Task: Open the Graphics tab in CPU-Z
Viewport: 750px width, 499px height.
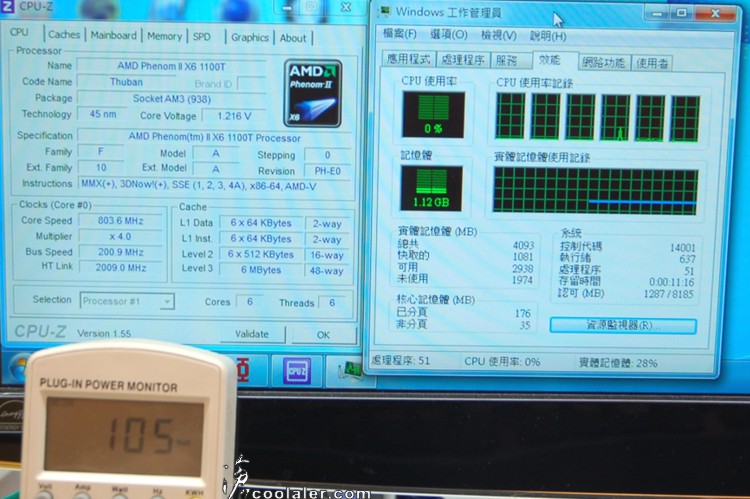Action: 250,37
